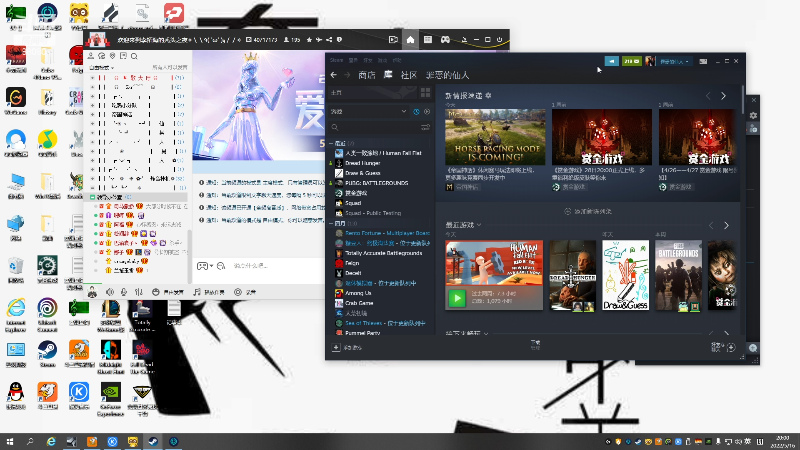Show next news cards with right arrow
Image resolution: width=800 pixels, height=450 pixels.
723,96
